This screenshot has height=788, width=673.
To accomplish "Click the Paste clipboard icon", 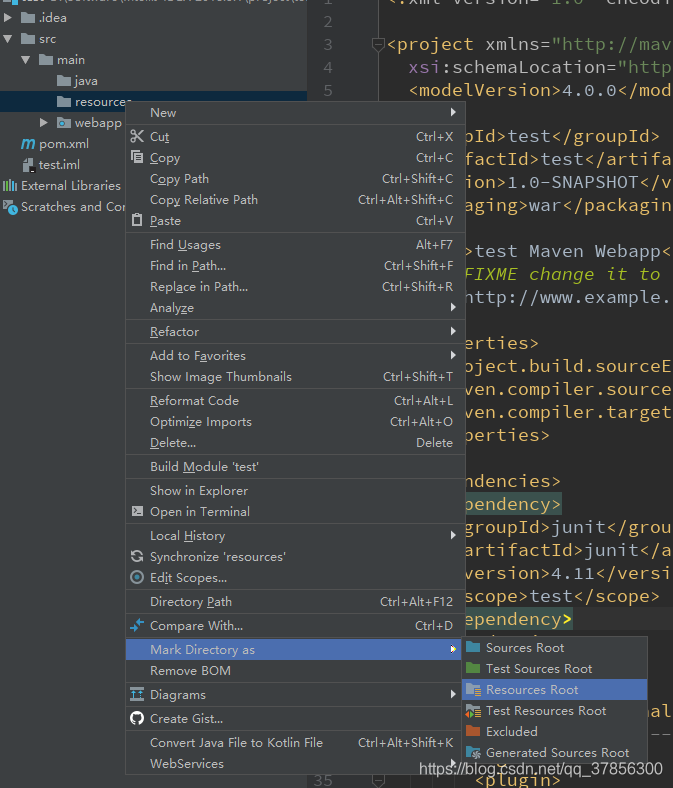I will [x=137, y=220].
